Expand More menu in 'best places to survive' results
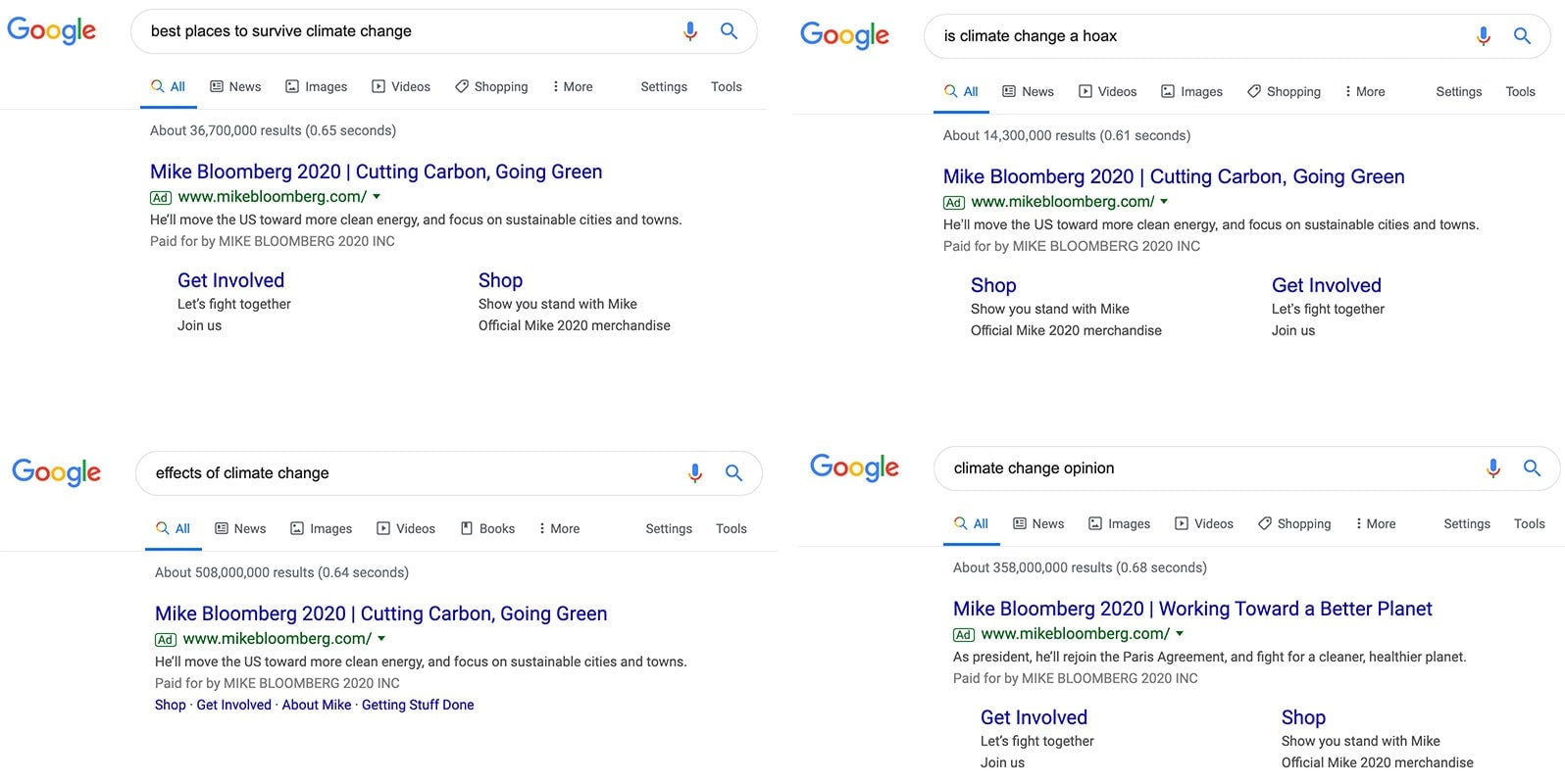1565x784 pixels. pyautogui.click(x=573, y=86)
